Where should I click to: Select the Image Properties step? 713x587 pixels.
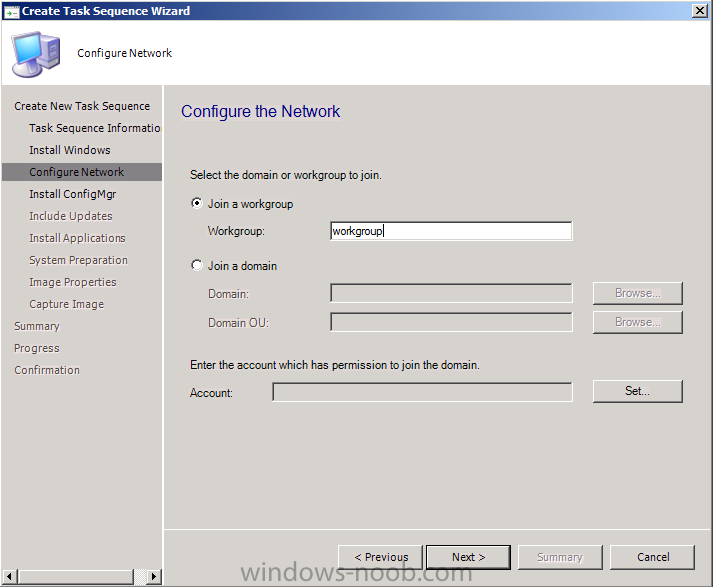click(x=73, y=282)
